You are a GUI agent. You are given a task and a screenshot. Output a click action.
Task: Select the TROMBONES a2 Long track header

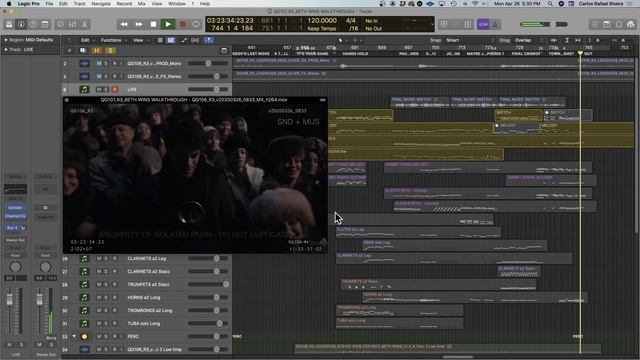pos(147,311)
